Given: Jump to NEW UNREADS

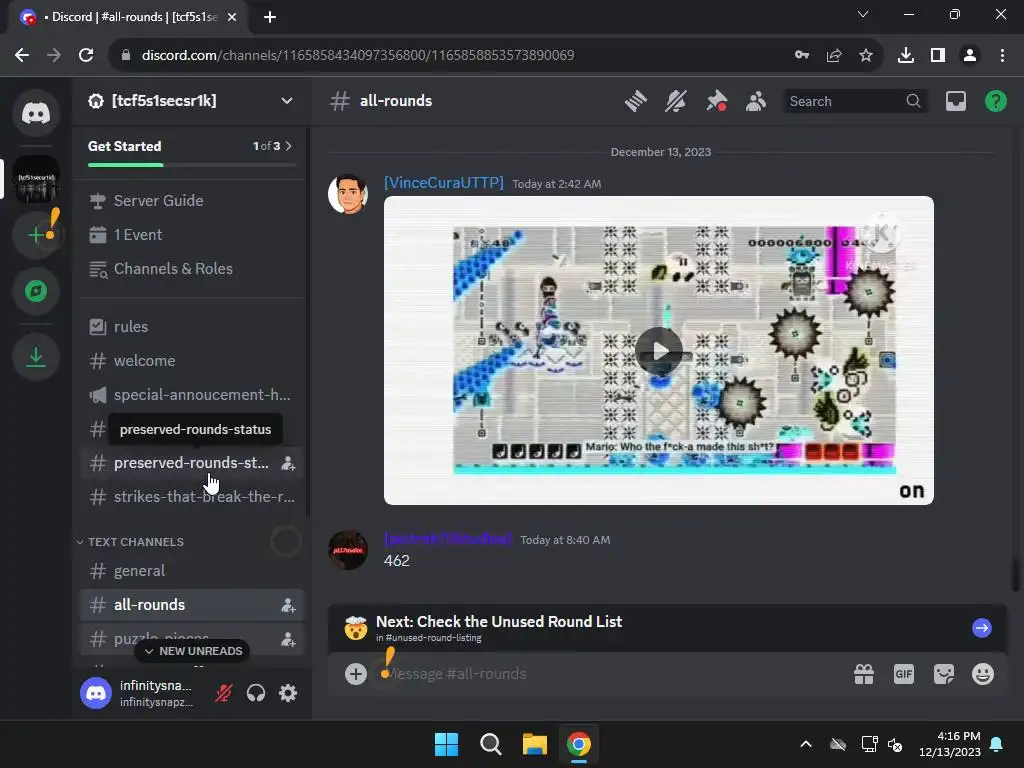Looking at the screenshot, I should pos(193,651).
